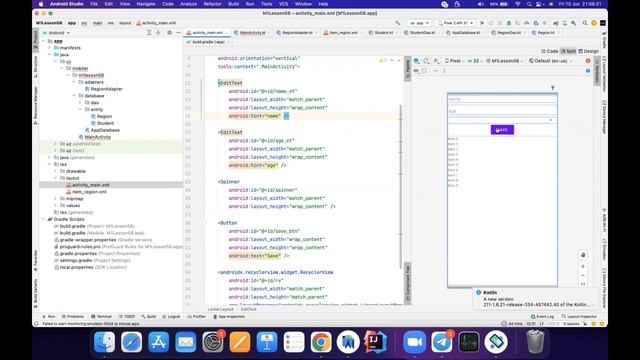Open Terminal tool window
The image size is (640, 360).
point(101,316)
